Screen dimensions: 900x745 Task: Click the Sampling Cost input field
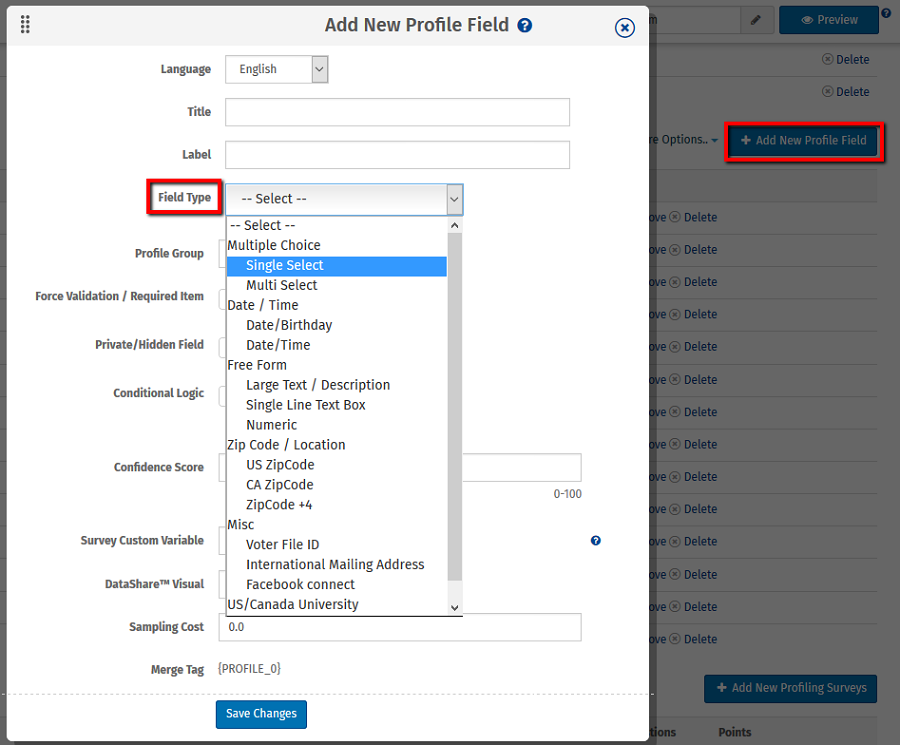[x=400, y=627]
